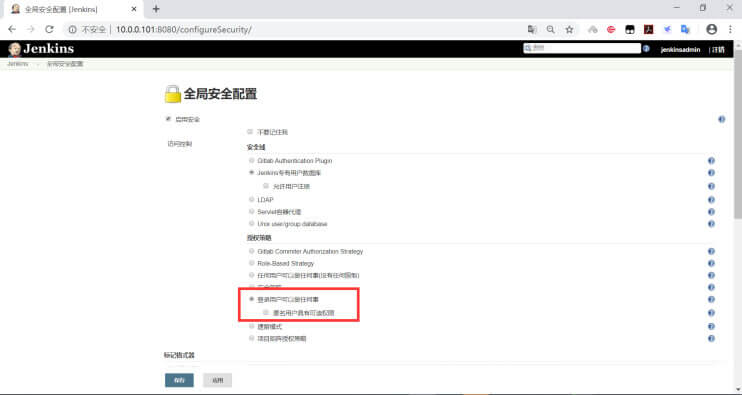The width and height of the screenshot is (742, 395).
Task: Open help icon beside Enable security checkbox
Action: tap(721, 119)
